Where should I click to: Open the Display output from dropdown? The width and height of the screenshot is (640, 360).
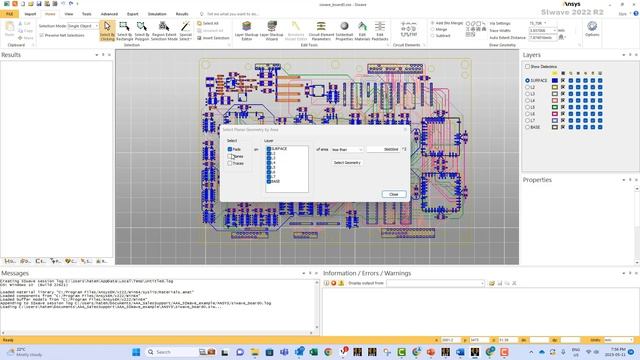click(x=436, y=283)
